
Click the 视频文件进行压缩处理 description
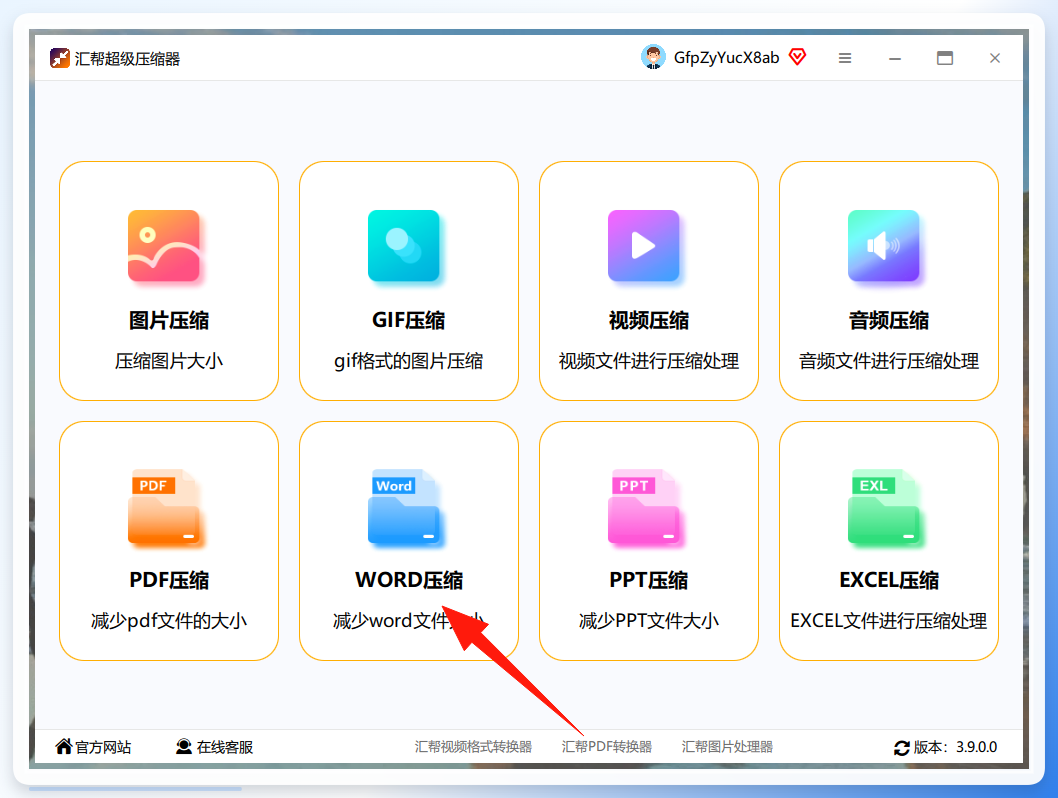[648, 362]
